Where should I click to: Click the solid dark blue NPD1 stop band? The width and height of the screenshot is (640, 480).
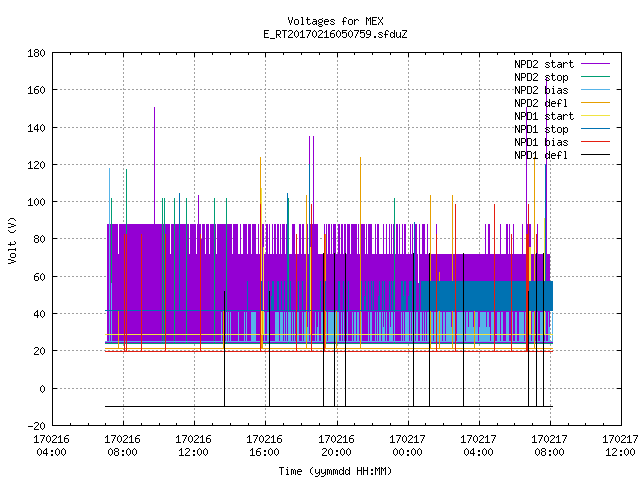487,296
